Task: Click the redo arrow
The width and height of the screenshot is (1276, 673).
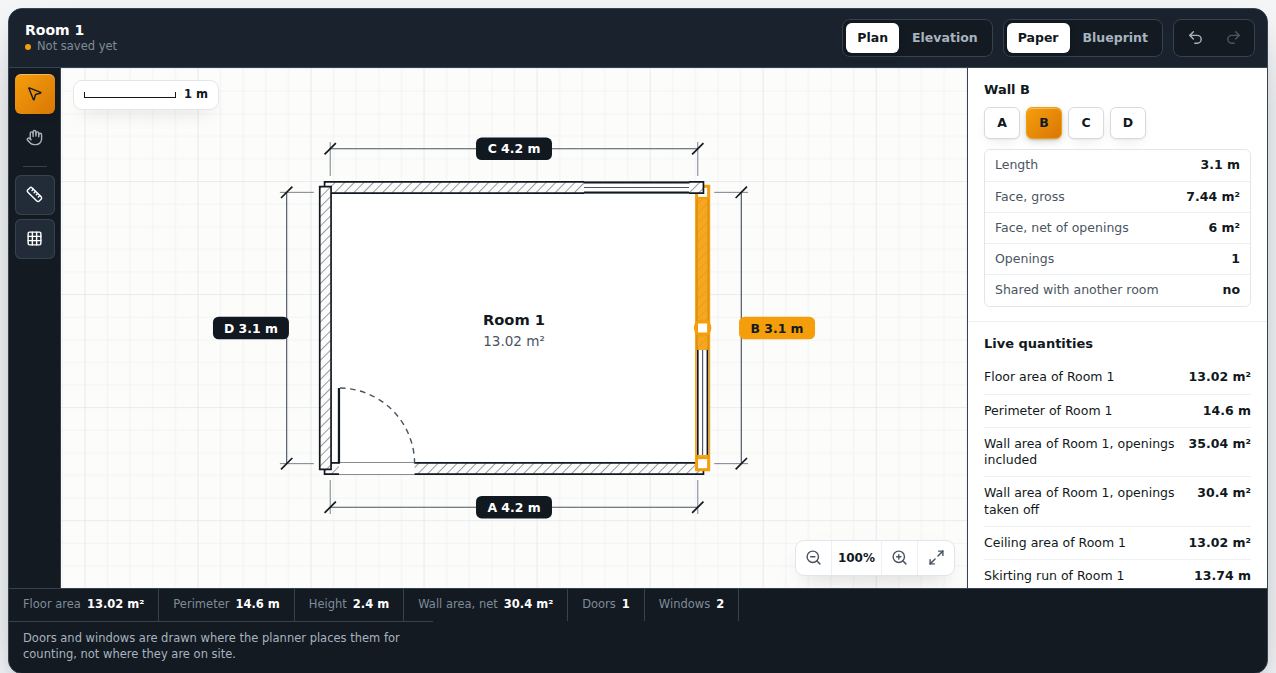Action: click(x=1233, y=38)
